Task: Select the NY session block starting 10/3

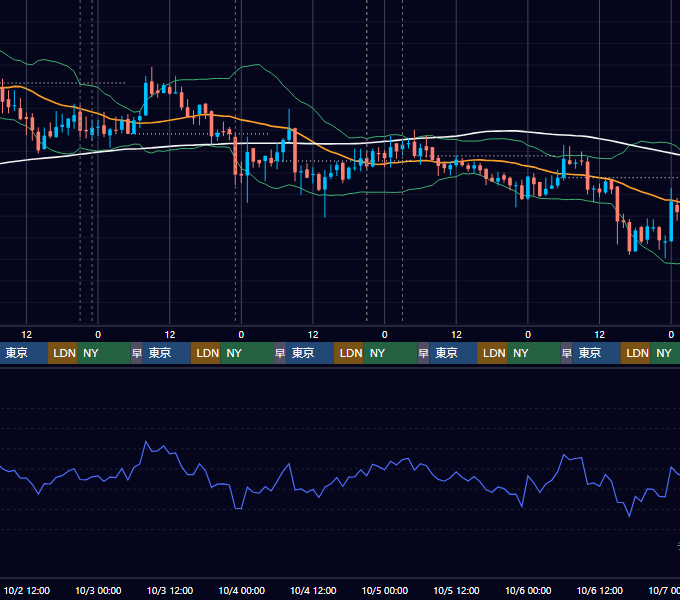Action: (x=247, y=353)
